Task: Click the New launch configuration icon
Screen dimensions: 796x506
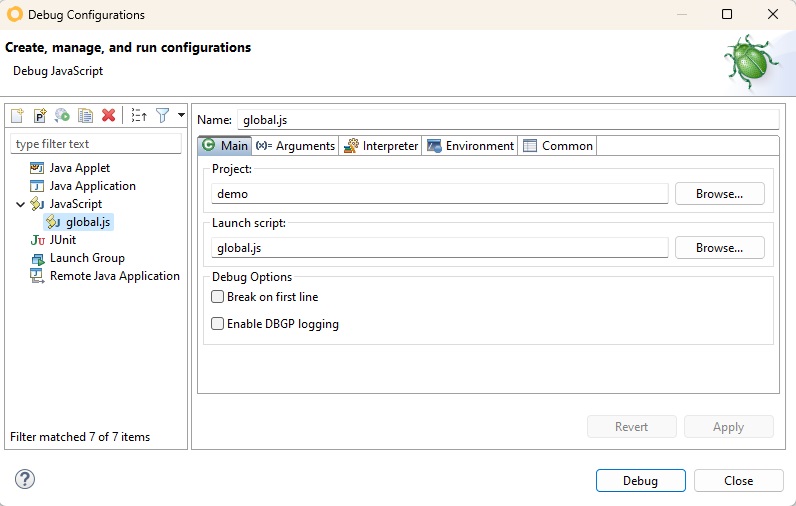Action: tap(17, 116)
